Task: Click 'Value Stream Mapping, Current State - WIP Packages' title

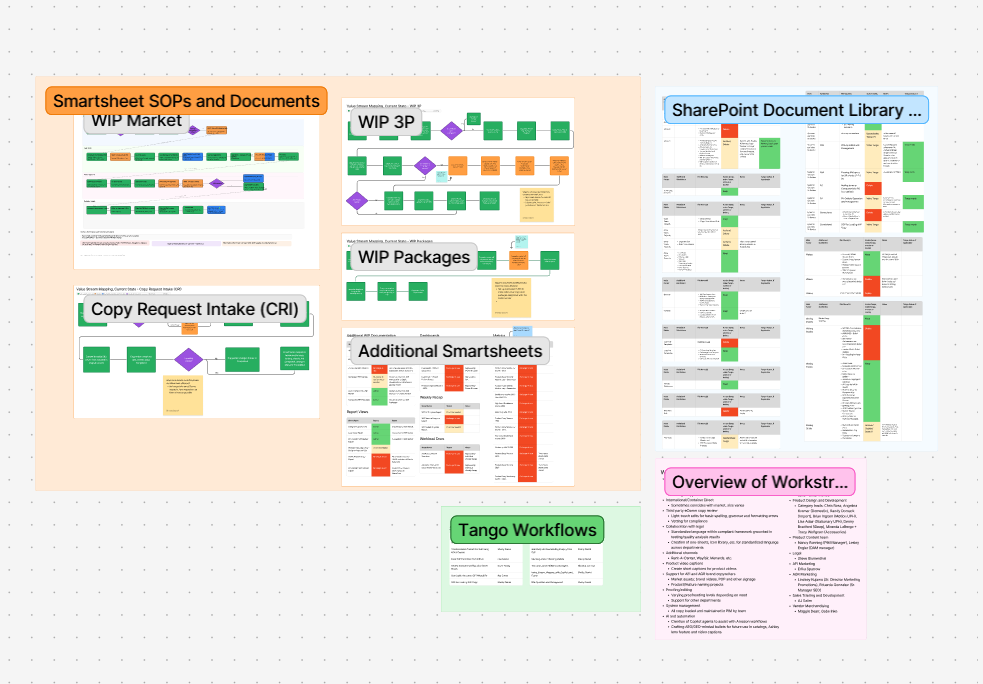Action: coord(389,241)
